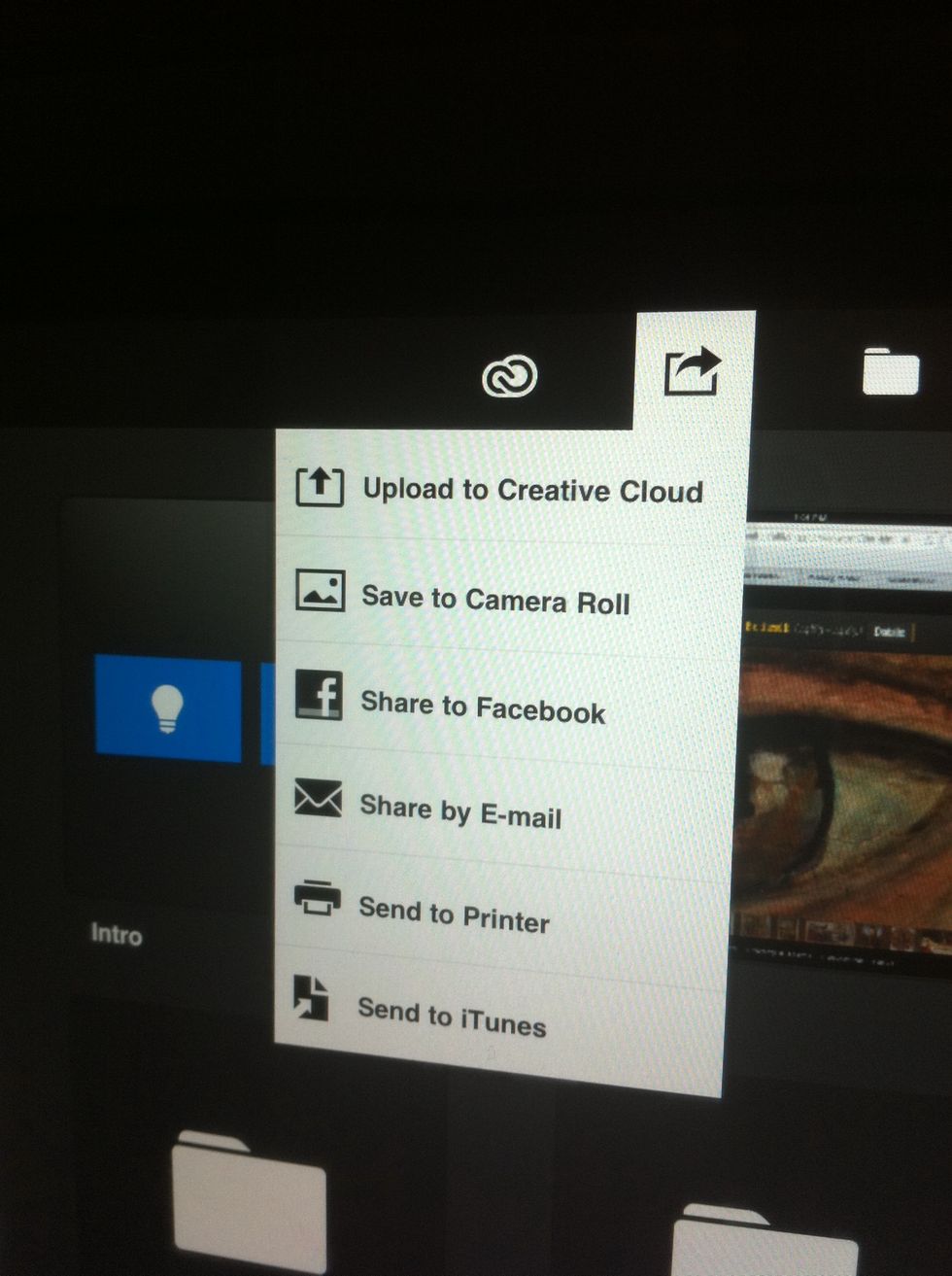This screenshot has width=952, height=1276.
Task: Tap the photo icon next to Save to Camera Roll
Action: pyautogui.click(x=319, y=590)
